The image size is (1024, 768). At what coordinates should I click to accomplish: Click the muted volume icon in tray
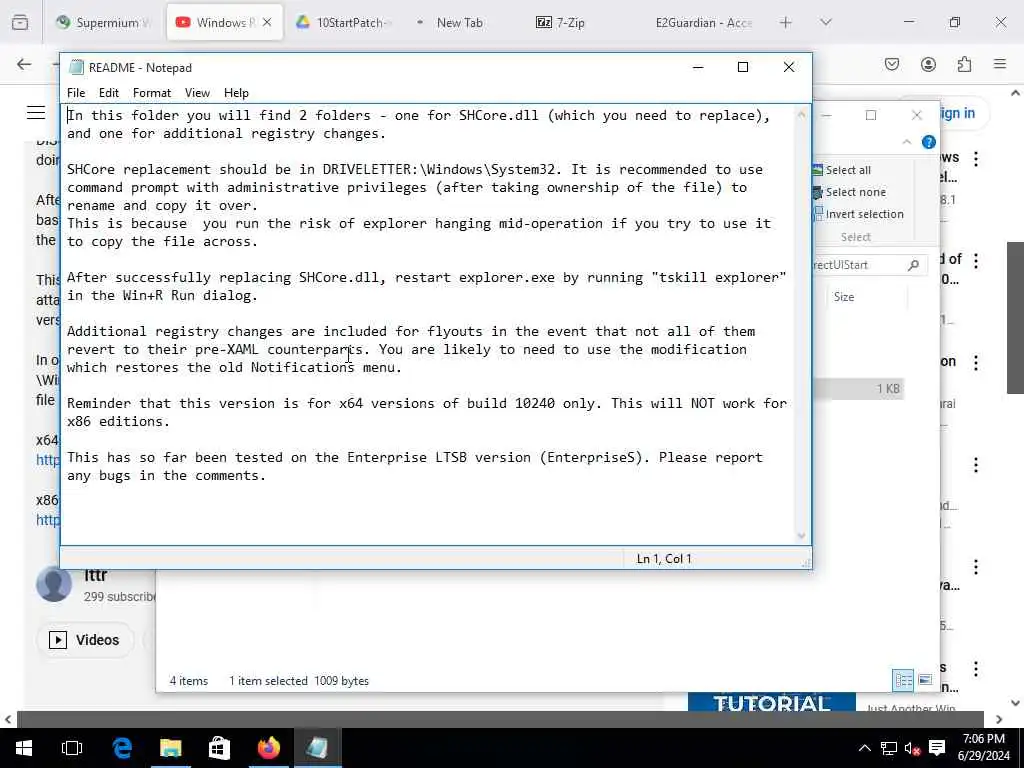[912, 748]
